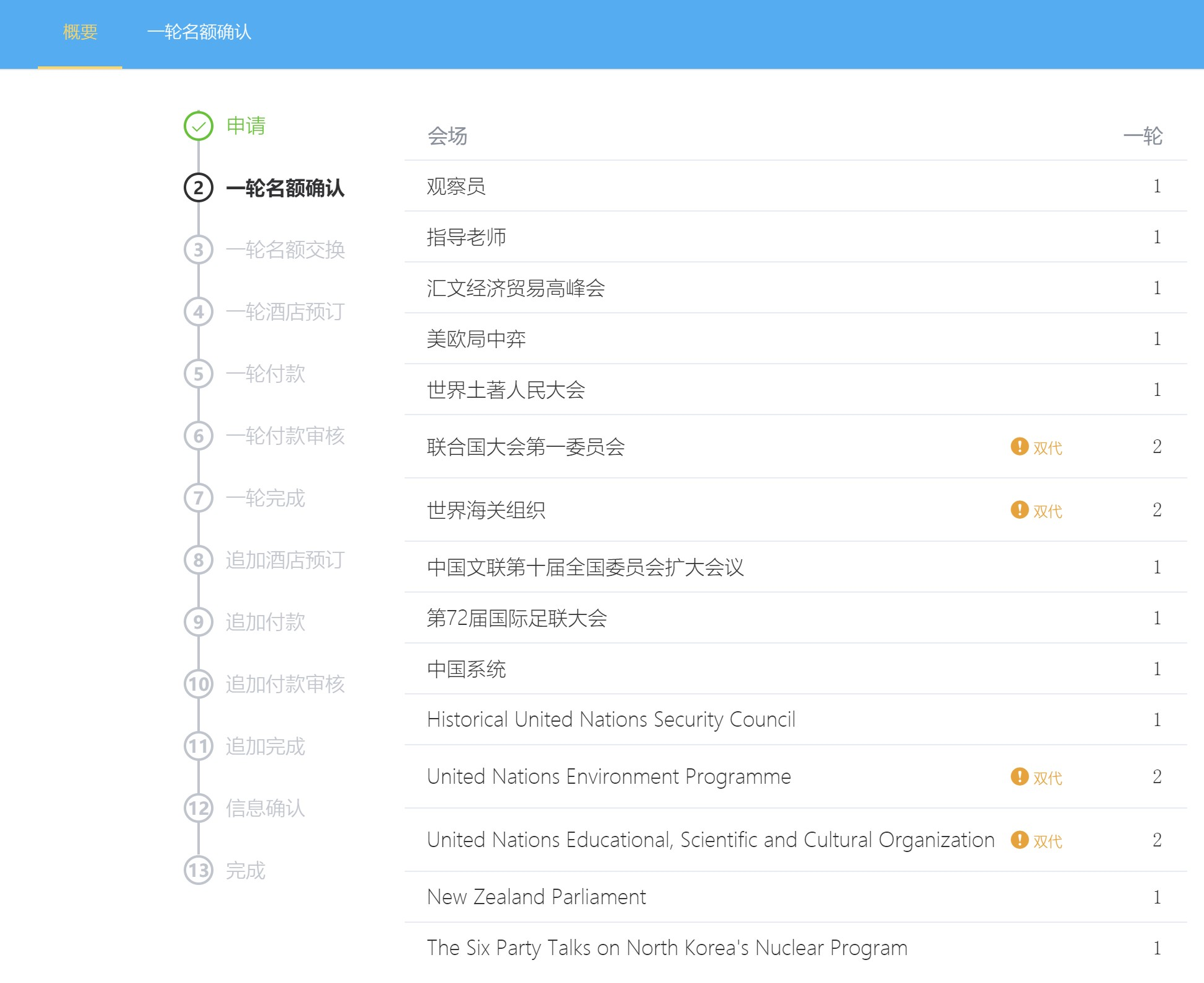Click 双代 label on 联合国大会第一委员会 row
The height and width of the screenshot is (983, 1204).
point(1048,447)
